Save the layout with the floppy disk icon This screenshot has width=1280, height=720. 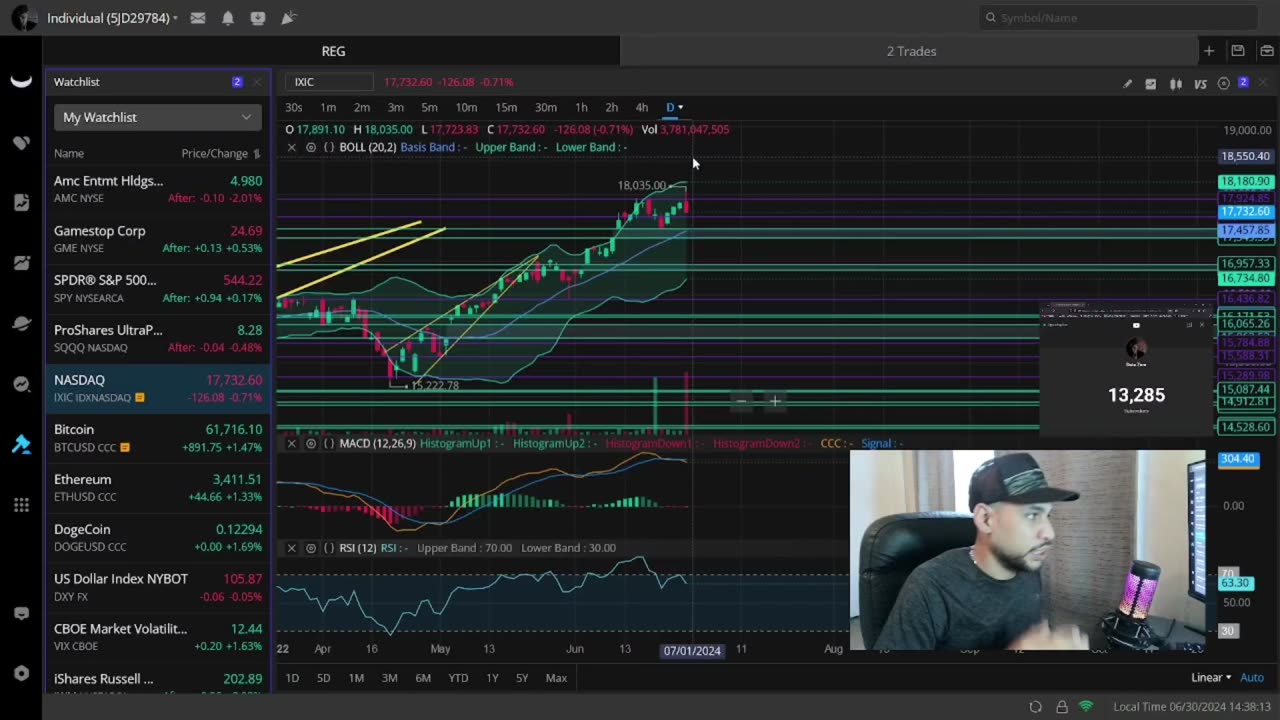point(1238,51)
